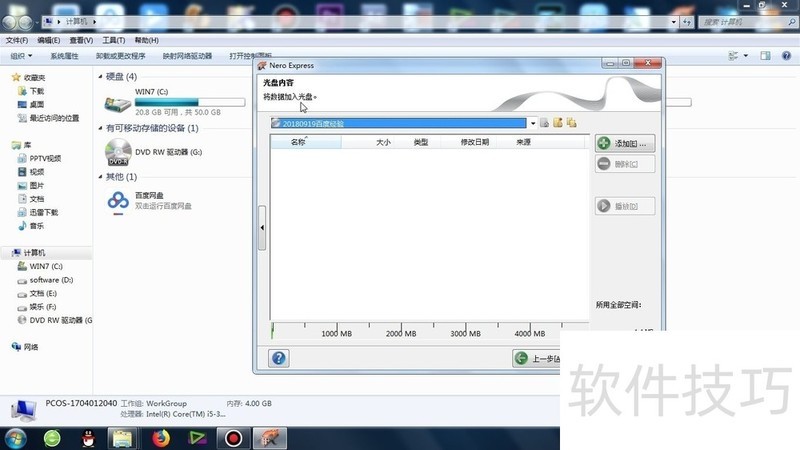Click the Back (上一步) button
The image size is (800, 450).
536,358
